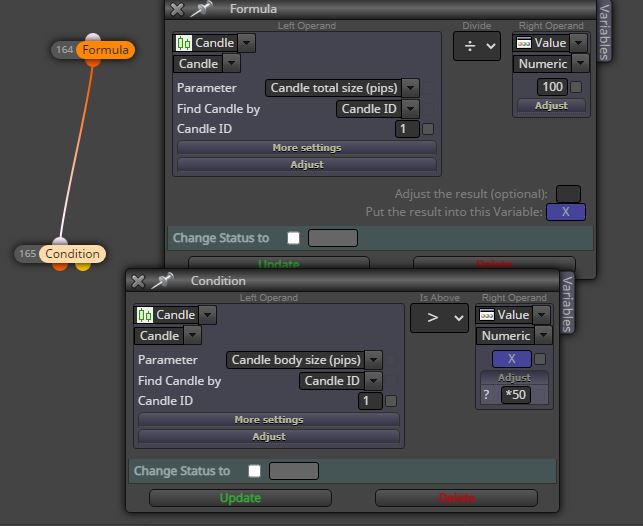Screen dimensions: 643x526
Task: Click Delete in the Formula panel
Action: (x=494, y=263)
